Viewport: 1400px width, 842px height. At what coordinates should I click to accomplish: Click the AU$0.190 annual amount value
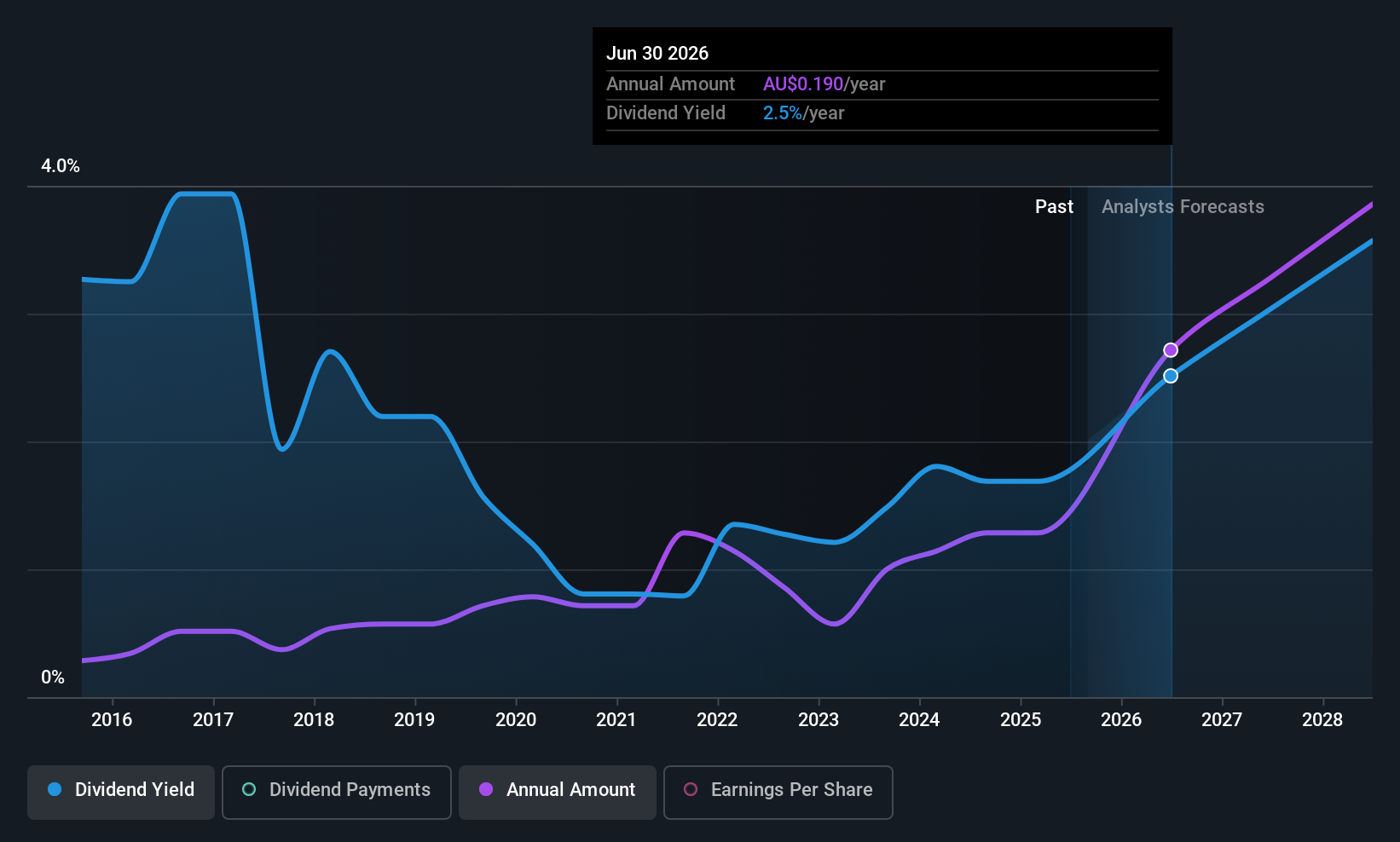[803, 84]
